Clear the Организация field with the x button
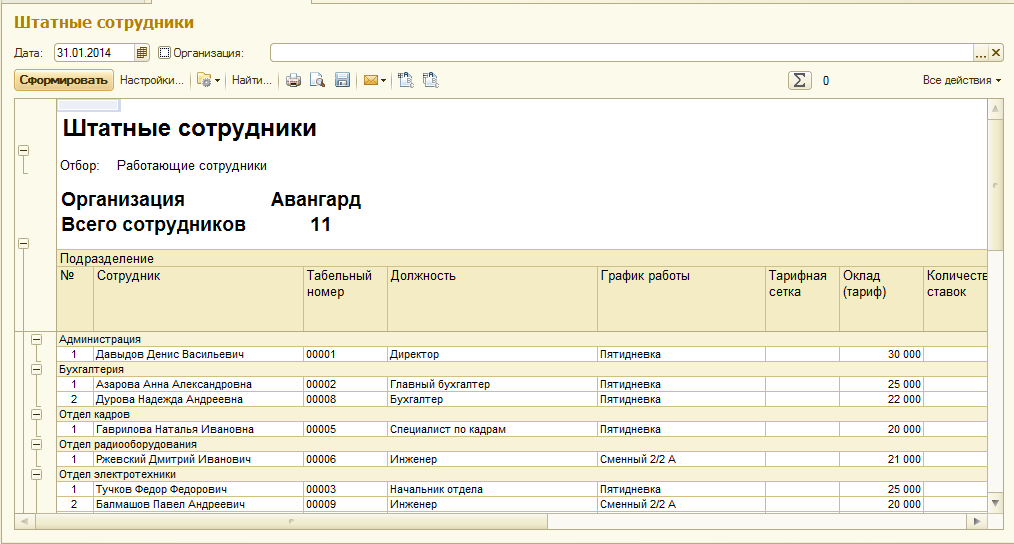Viewport: 1014px width, 544px height. [996, 53]
